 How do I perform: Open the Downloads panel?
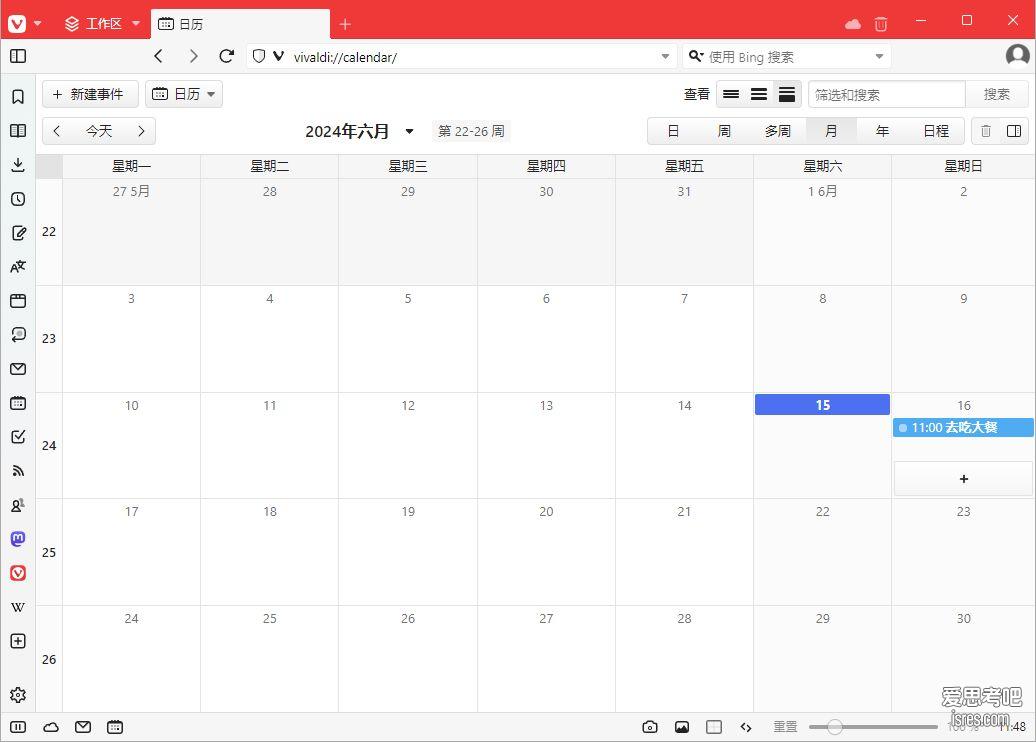(18, 165)
